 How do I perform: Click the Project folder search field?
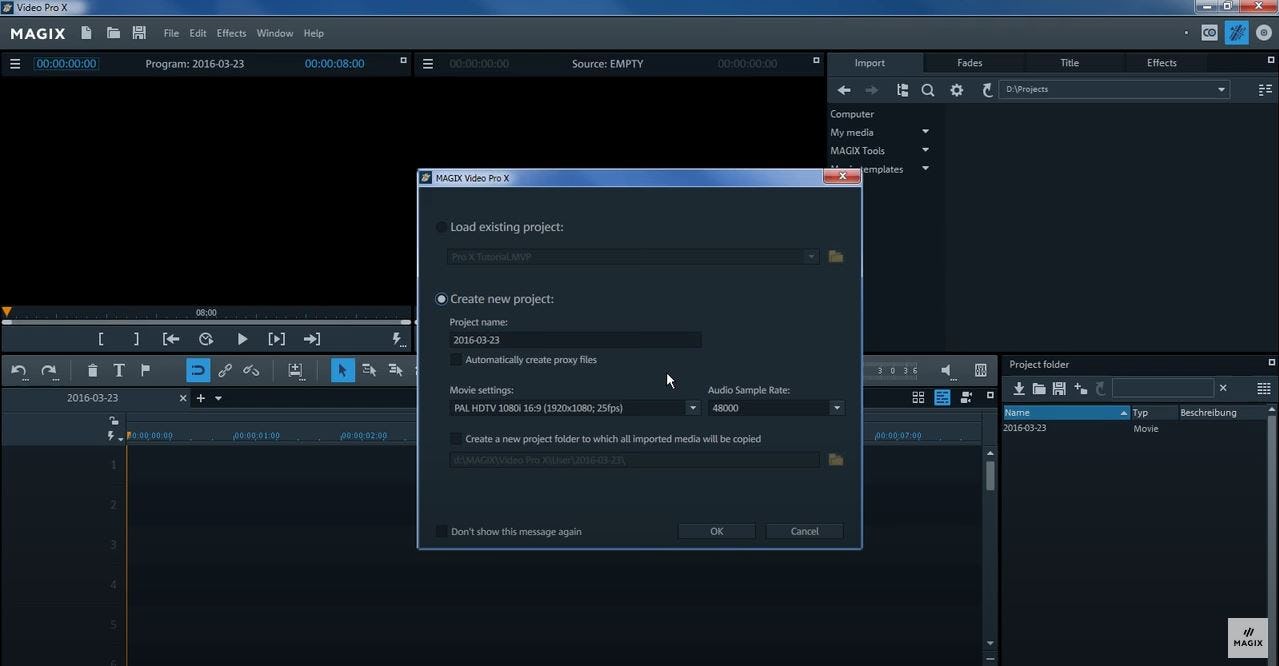pos(1162,388)
